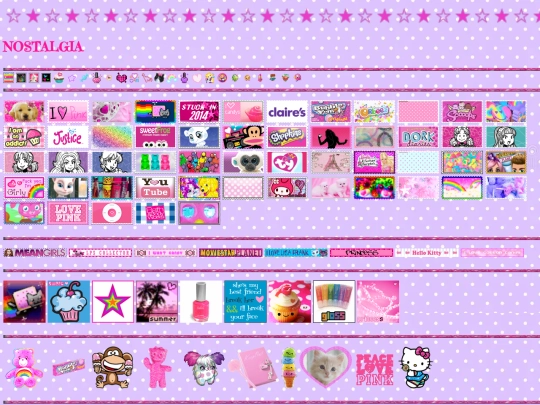Open the golden puppy stamp
The width and height of the screenshot is (540, 405).
click(24, 112)
